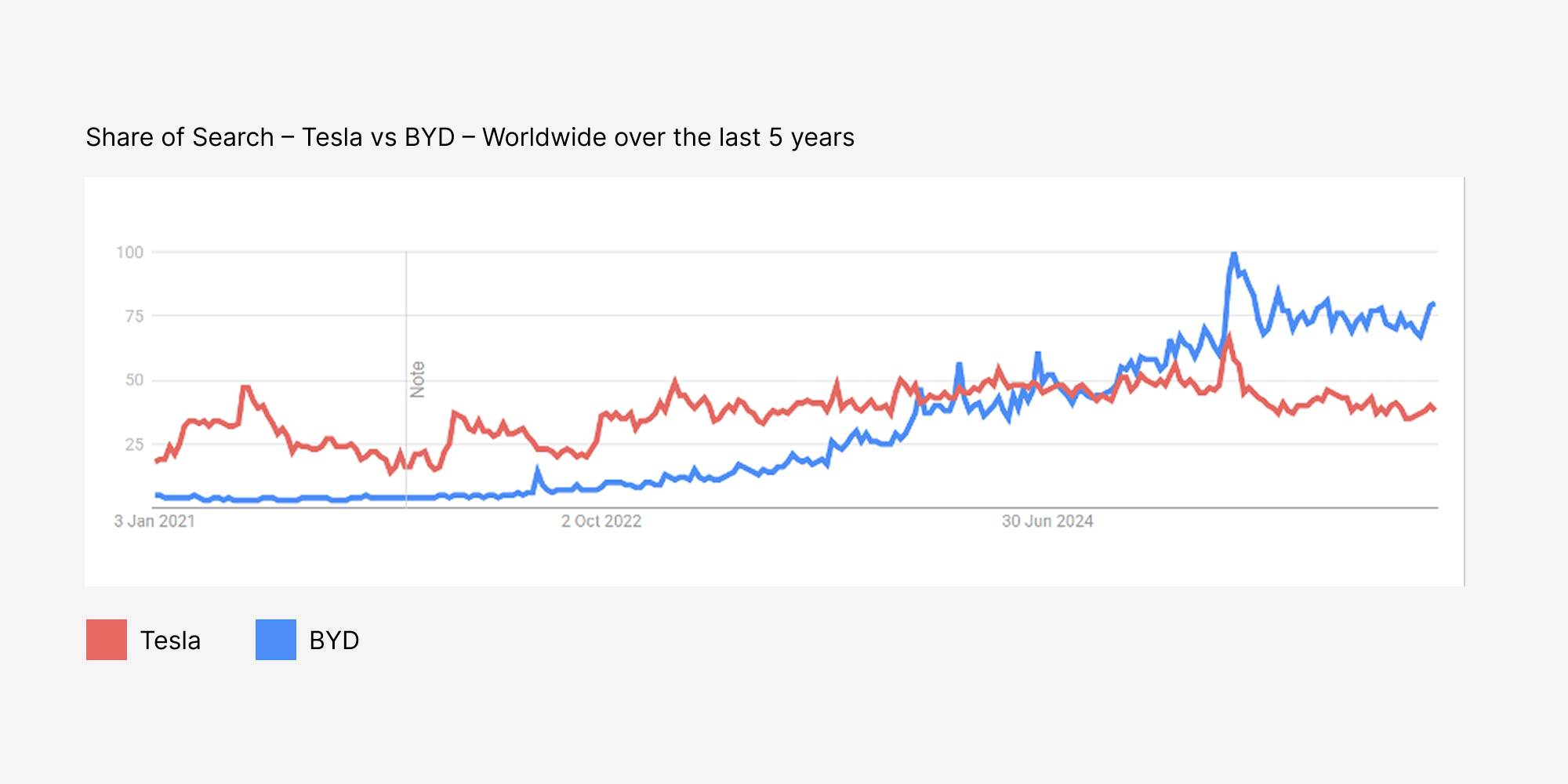This screenshot has width=1568, height=784.
Task: Click the Tesla line's highest peak
Action: [1229, 337]
